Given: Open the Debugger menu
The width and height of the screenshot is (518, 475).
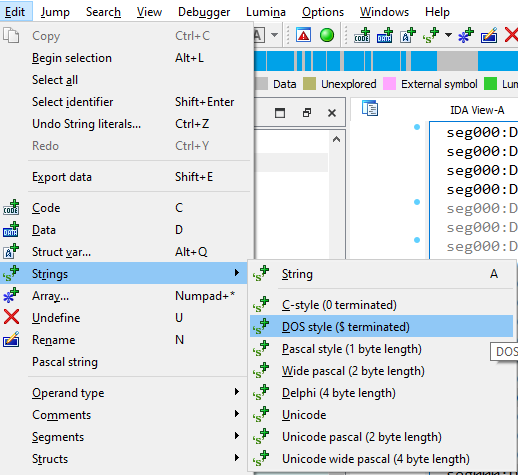Looking at the screenshot, I should [204, 12].
